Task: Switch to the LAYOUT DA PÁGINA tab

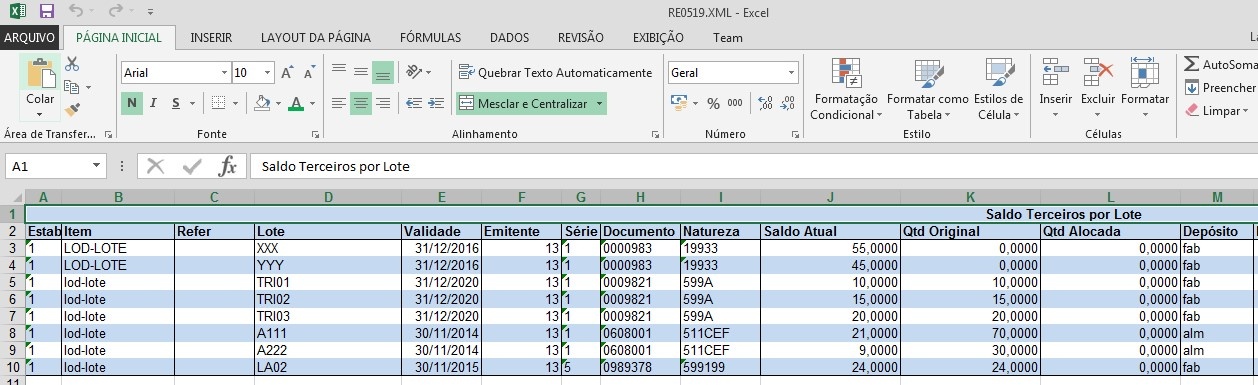Action: pyautogui.click(x=315, y=38)
